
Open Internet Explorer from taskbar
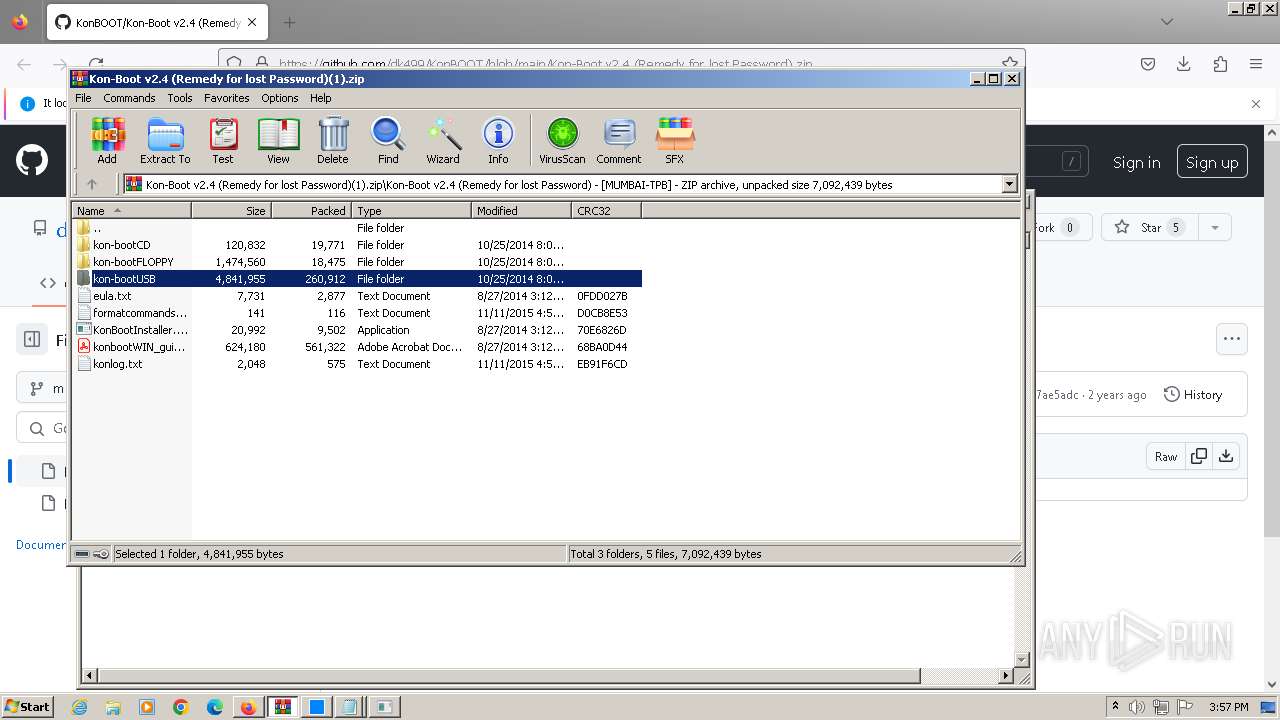click(80, 707)
